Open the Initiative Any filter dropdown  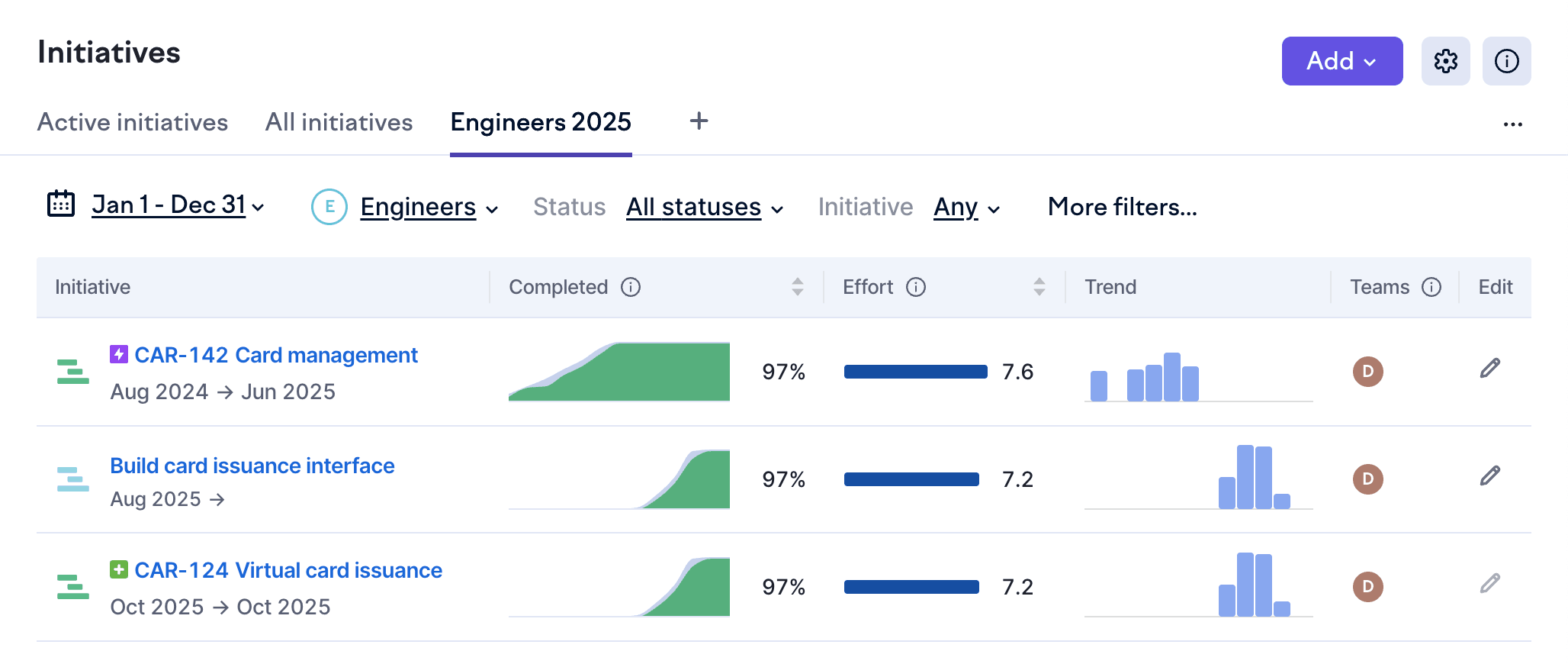coord(966,207)
